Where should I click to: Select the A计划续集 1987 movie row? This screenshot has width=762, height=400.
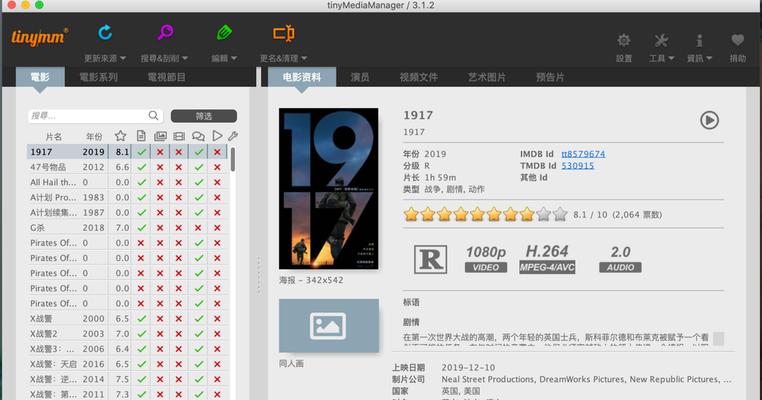tap(126, 212)
